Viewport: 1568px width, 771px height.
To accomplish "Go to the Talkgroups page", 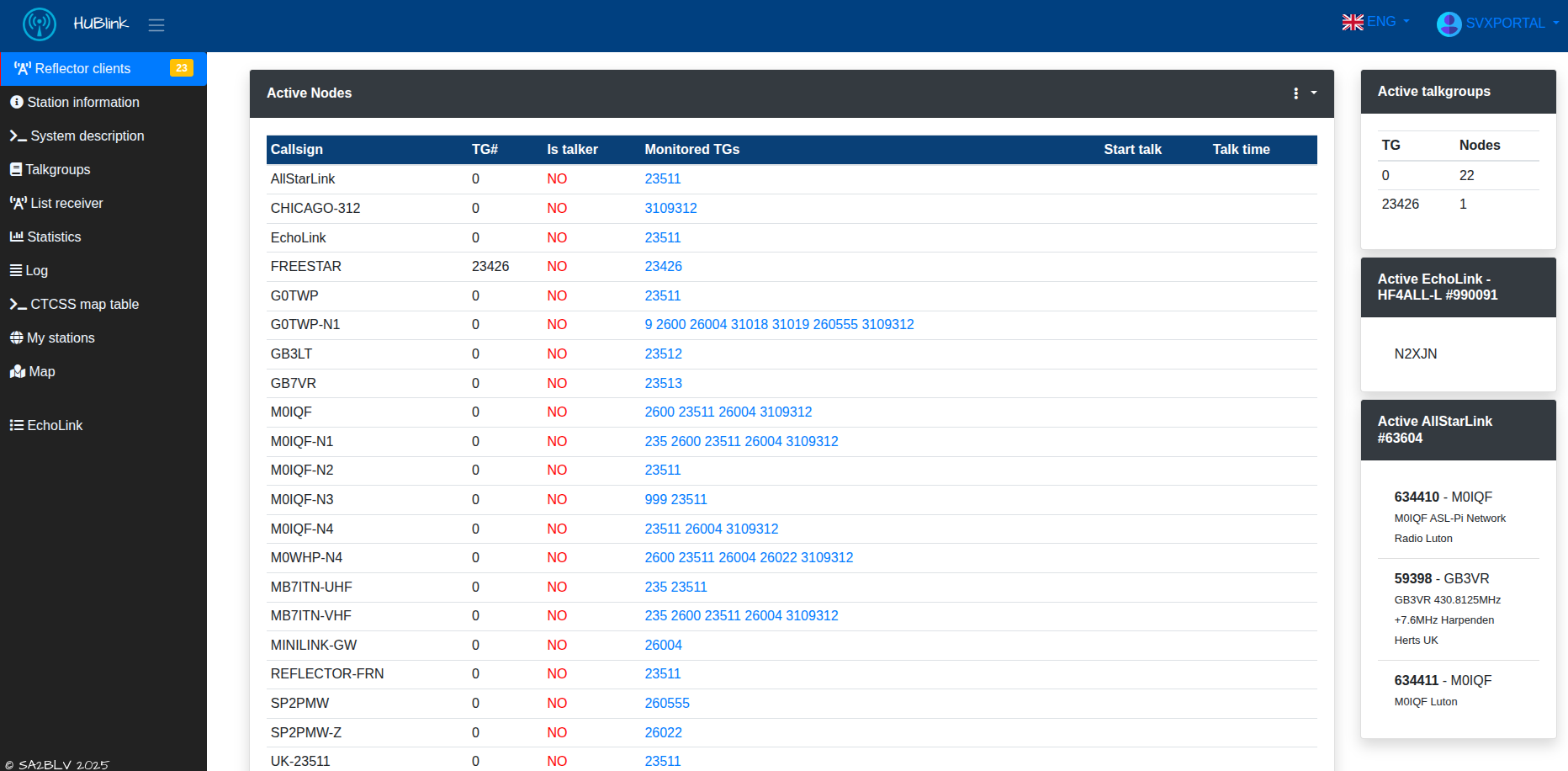I will 57,169.
